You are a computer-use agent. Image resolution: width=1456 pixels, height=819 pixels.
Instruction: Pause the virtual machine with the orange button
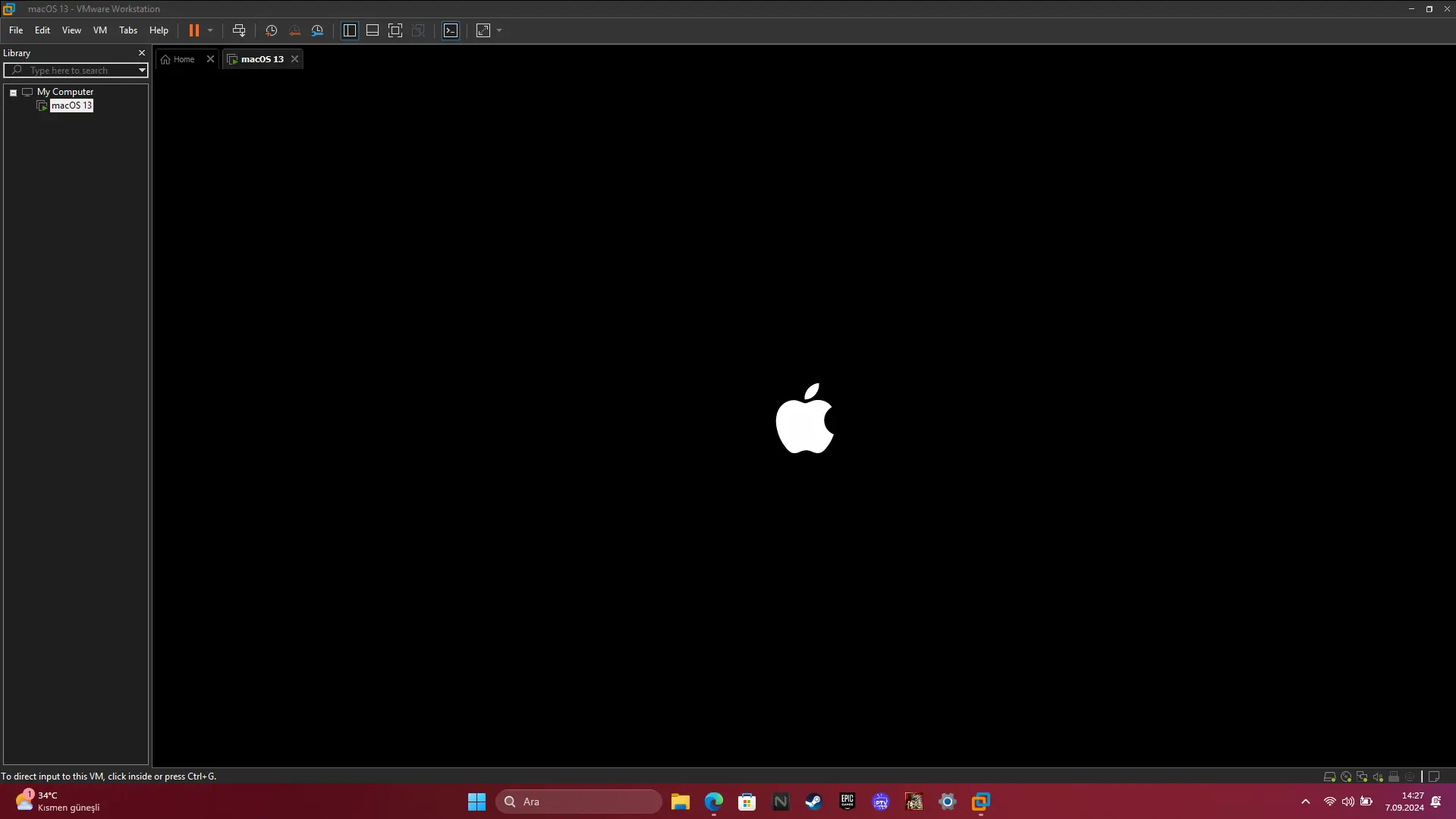coord(194,30)
